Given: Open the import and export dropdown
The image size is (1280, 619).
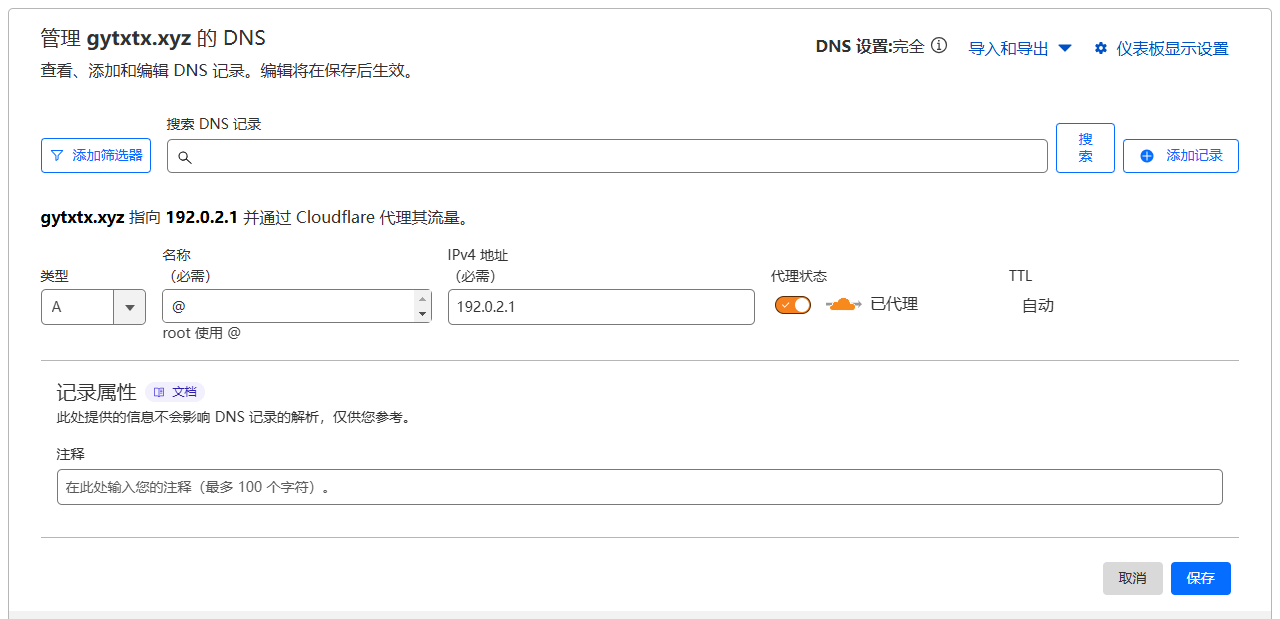Looking at the screenshot, I should (1020, 48).
